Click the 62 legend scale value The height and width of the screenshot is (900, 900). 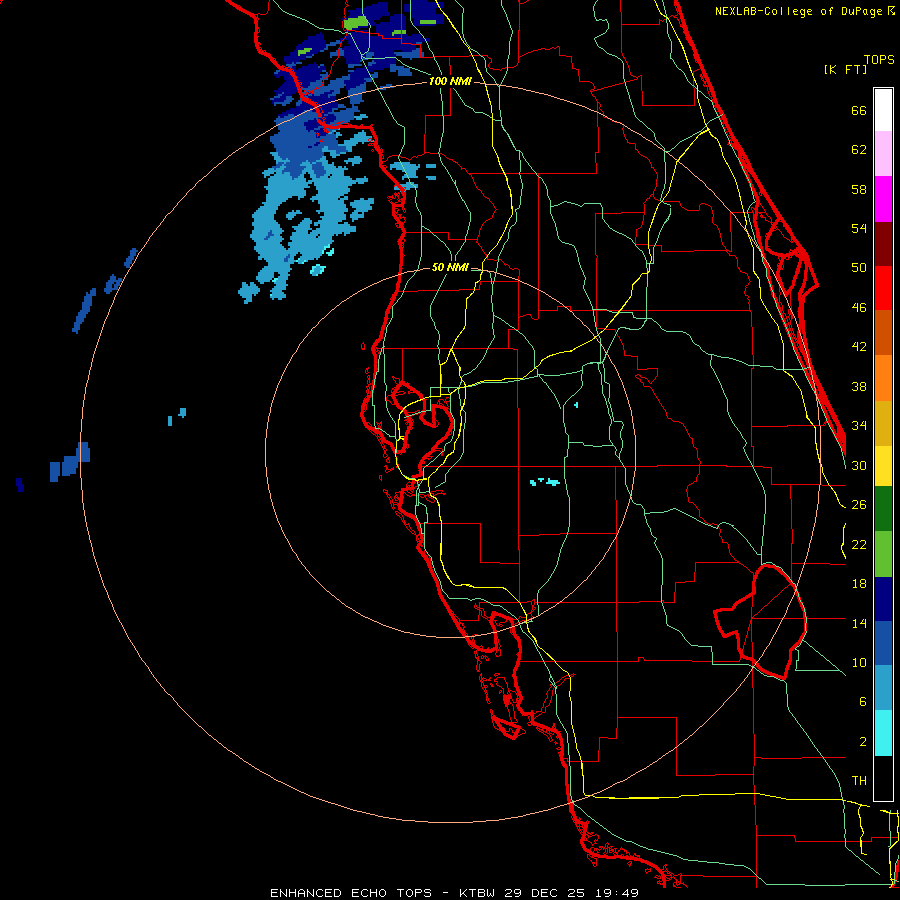click(859, 150)
